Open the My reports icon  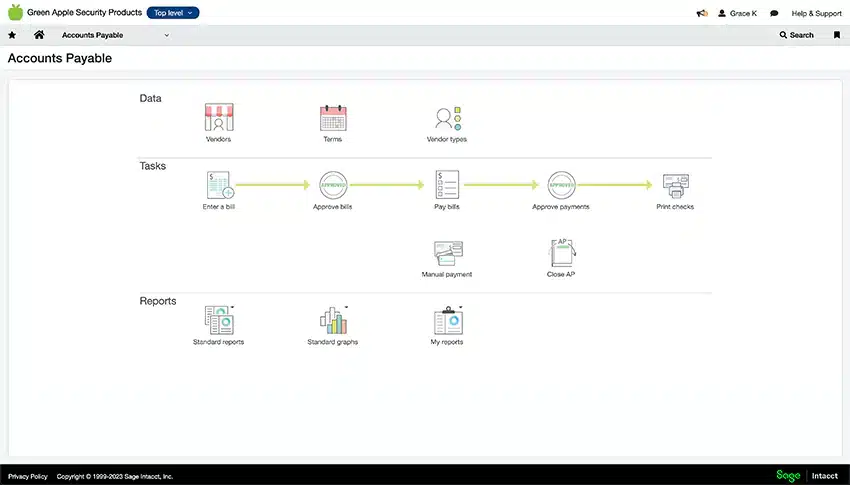448,320
